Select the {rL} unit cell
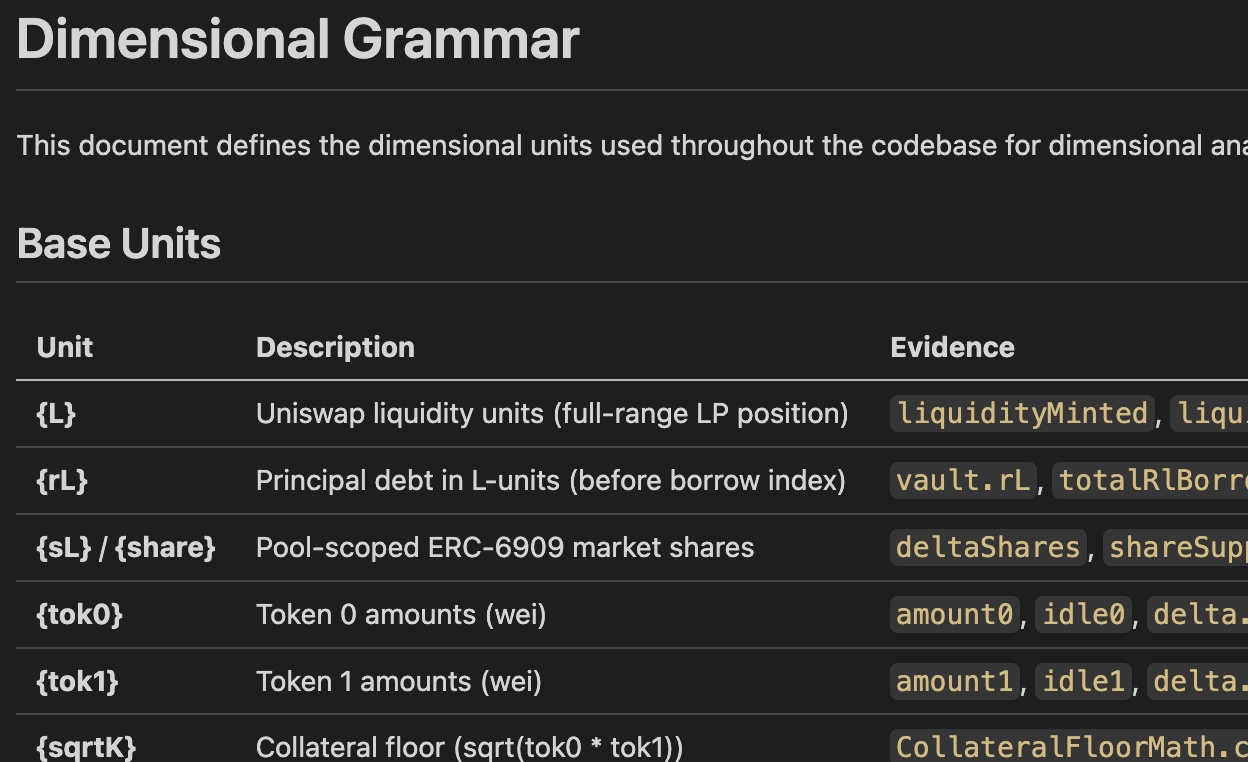The image size is (1248, 762). [x=62, y=481]
